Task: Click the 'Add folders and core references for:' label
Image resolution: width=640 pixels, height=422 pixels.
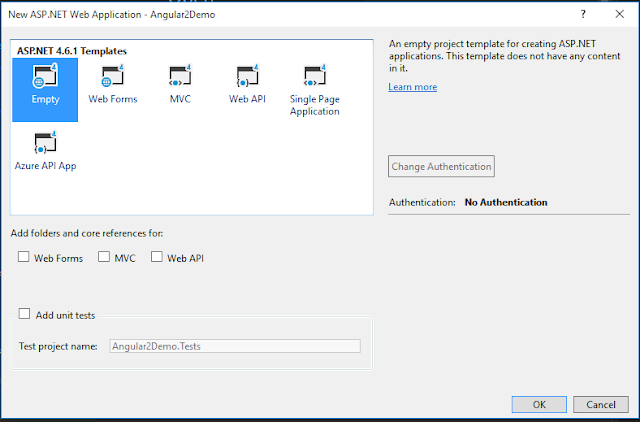Action: click(87, 233)
